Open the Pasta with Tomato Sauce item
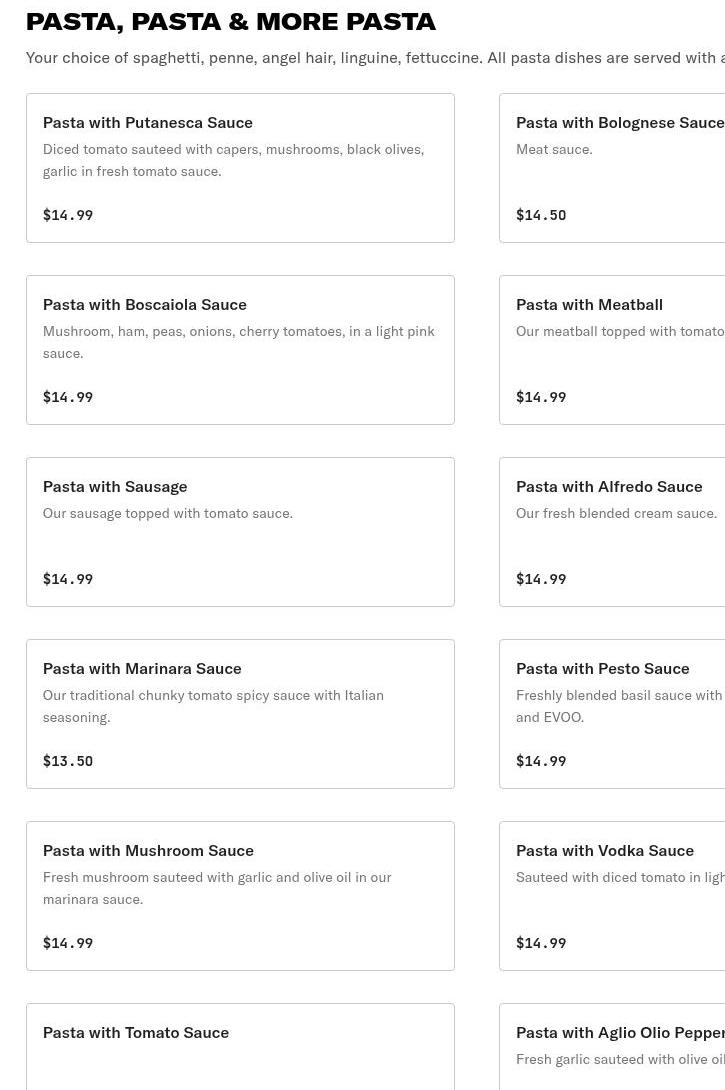This screenshot has width=725, height=1090. 136,1033
